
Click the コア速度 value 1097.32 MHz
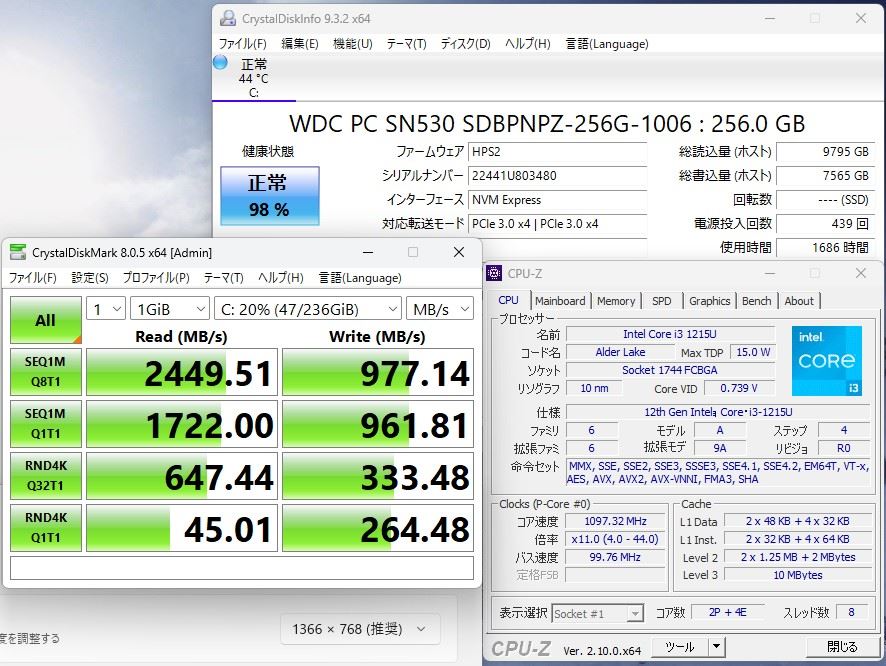coord(615,521)
